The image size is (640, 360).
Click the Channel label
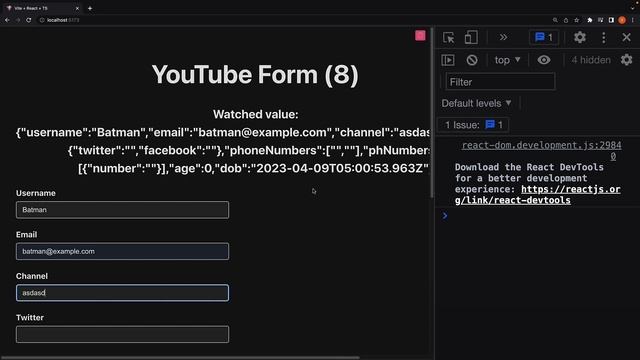pos(32,276)
